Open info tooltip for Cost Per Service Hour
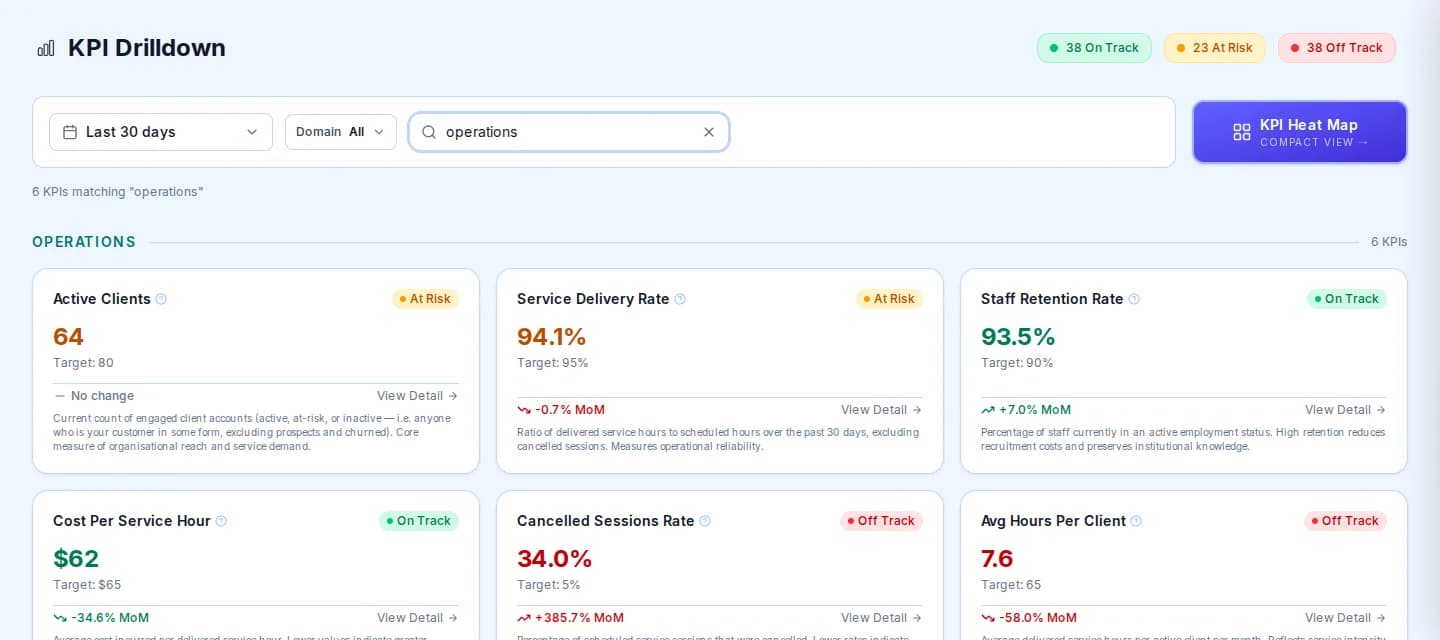Image resolution: width=1440 pixels, height=640 pixels. tap(221, 521)
